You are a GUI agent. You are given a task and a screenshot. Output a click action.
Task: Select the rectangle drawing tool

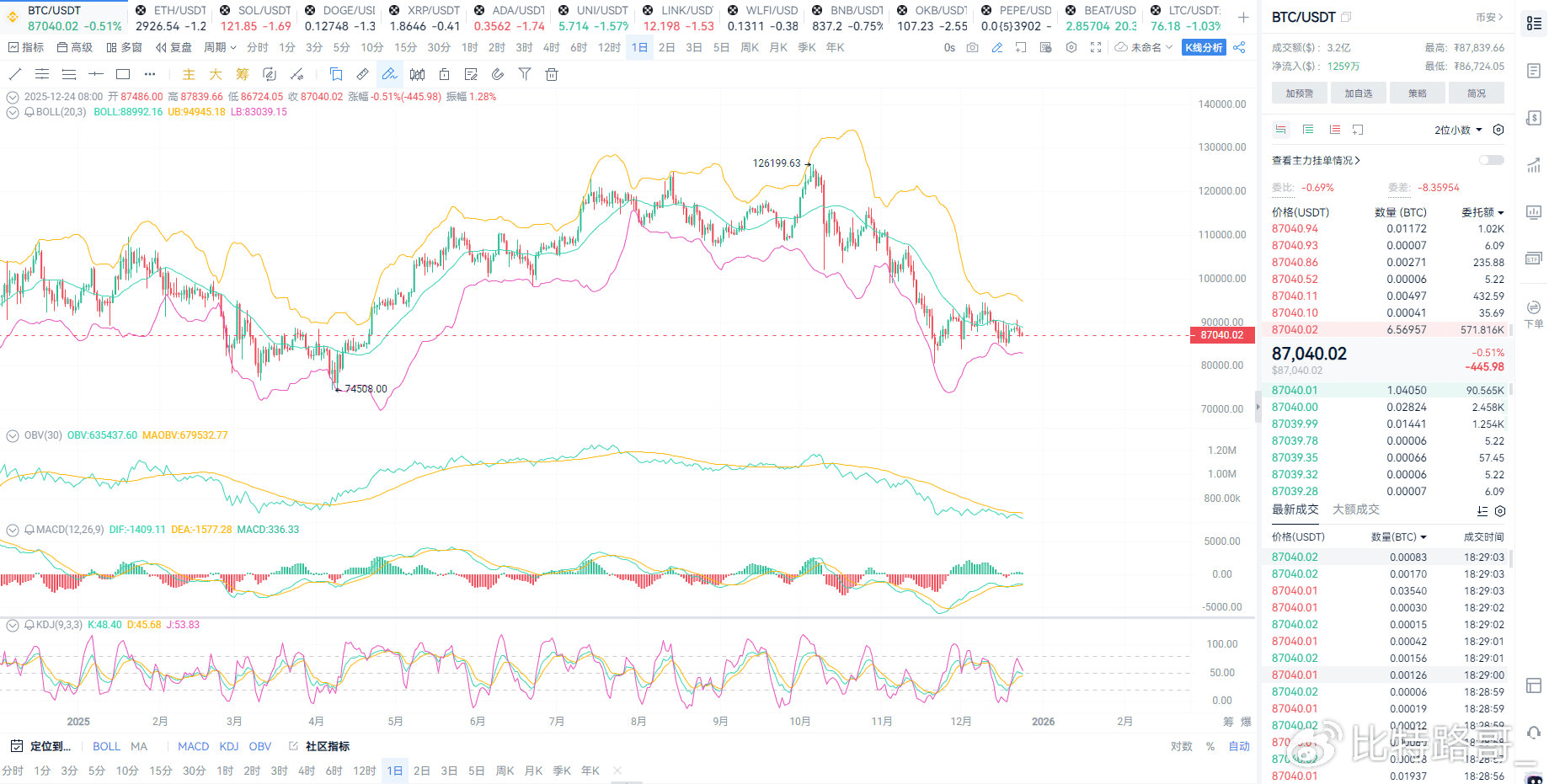pyautogui.click(x=123, y=74)
